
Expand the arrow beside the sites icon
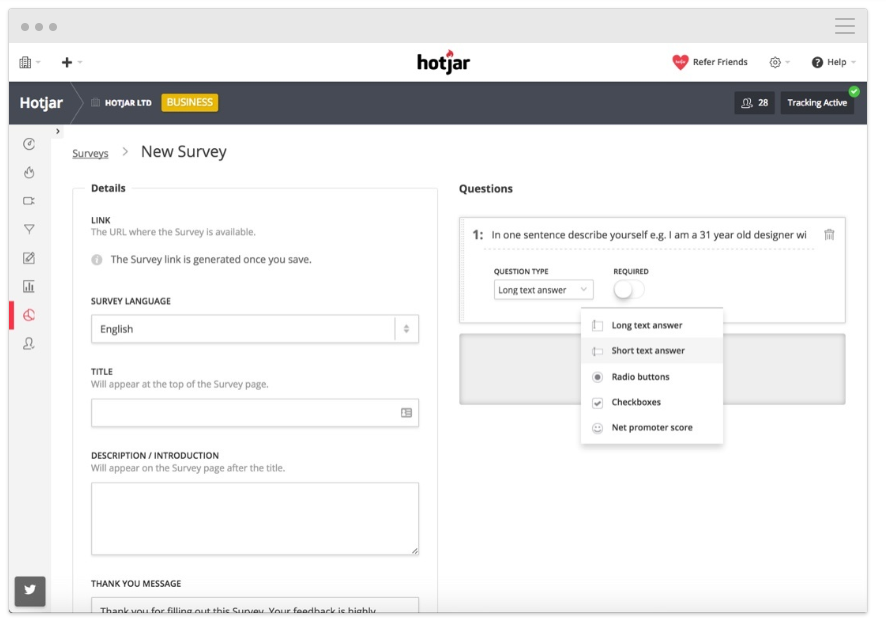38,62
